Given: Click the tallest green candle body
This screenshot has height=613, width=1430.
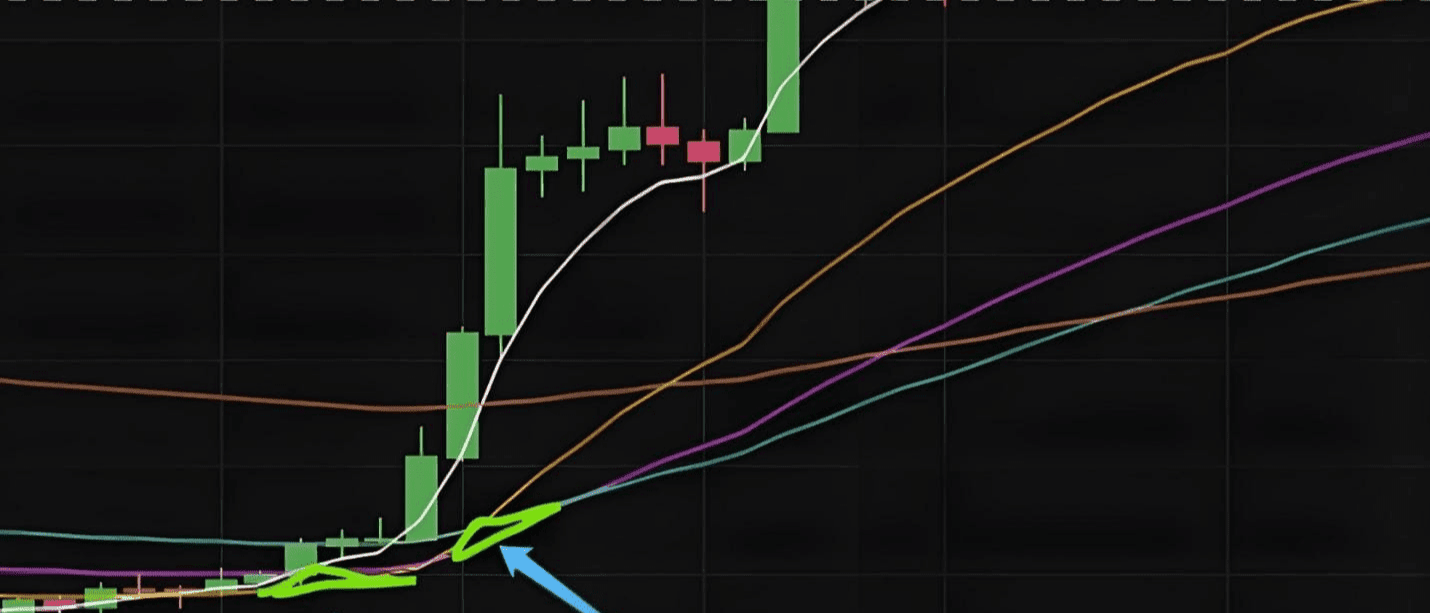Looking at the screenshot, I should 501,251.
